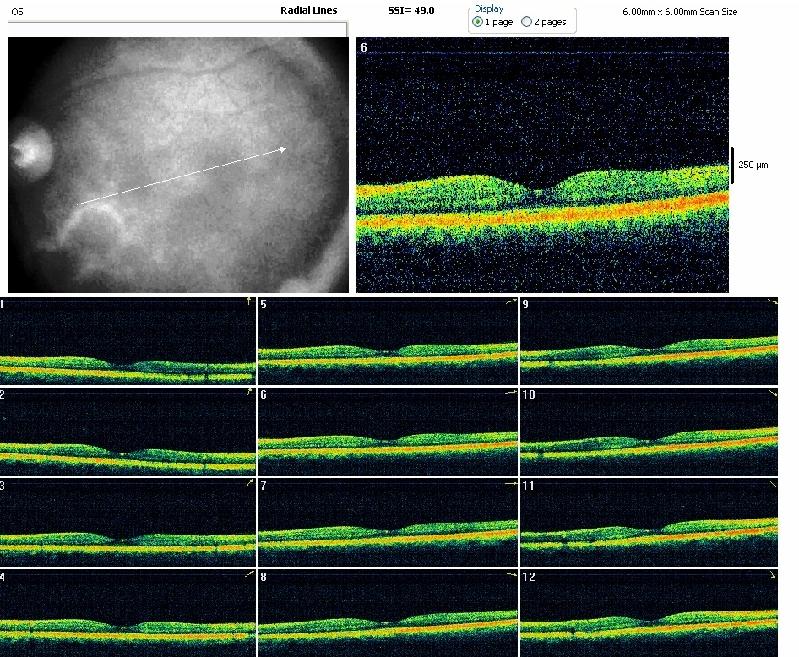Select radial scan thumbnail number 11
The height and width of the screenshot is (657, 799).
coord(649,522)
